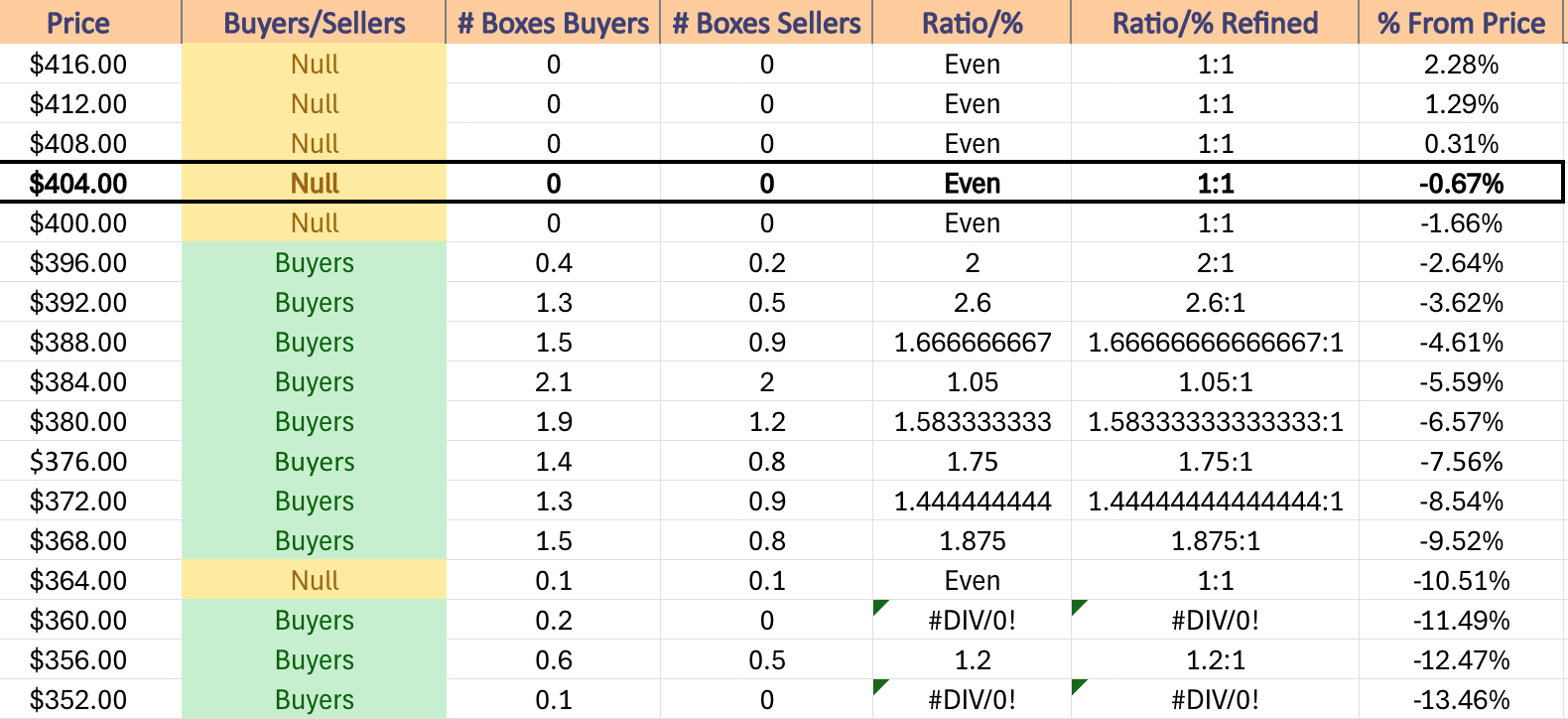Click the Null cell in the $364.00 row

(x=314, y=581)
